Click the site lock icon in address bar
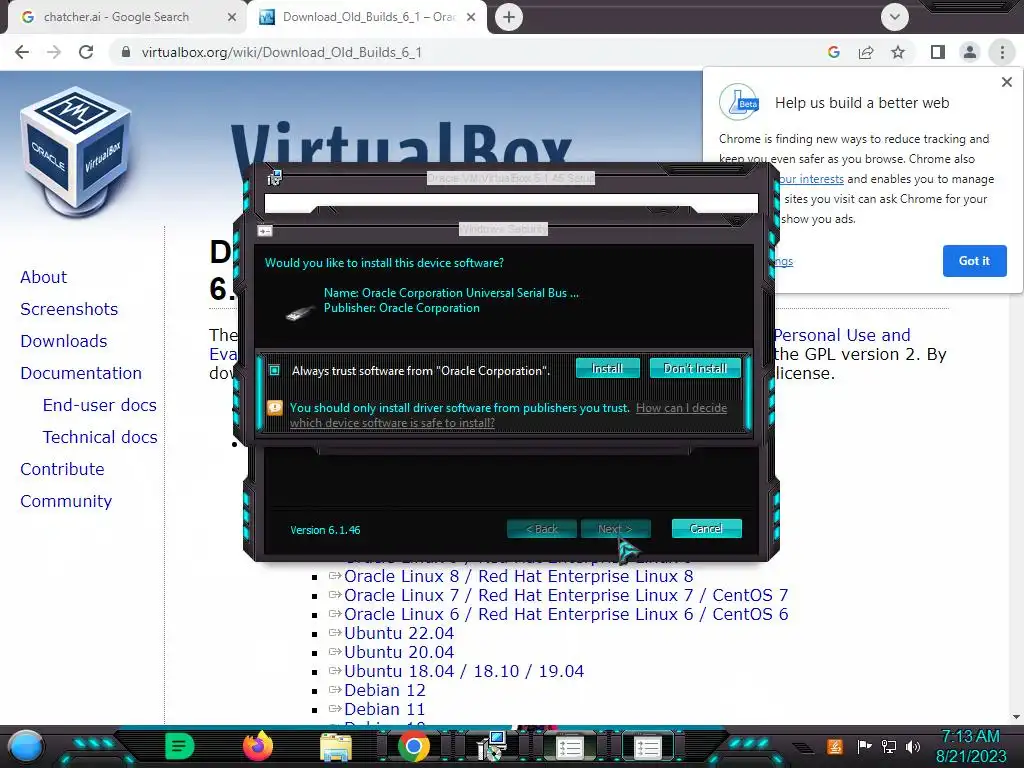This screenshot has width=1024, height=768. 126,52
